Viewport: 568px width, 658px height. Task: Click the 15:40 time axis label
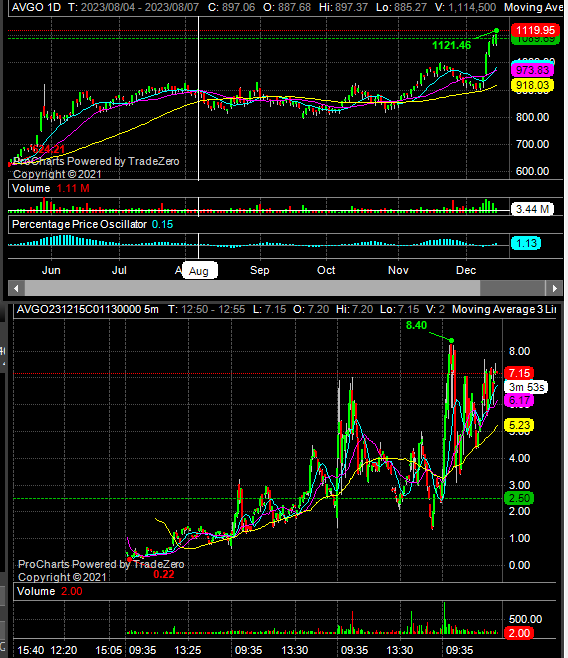(x=31, y=650)
